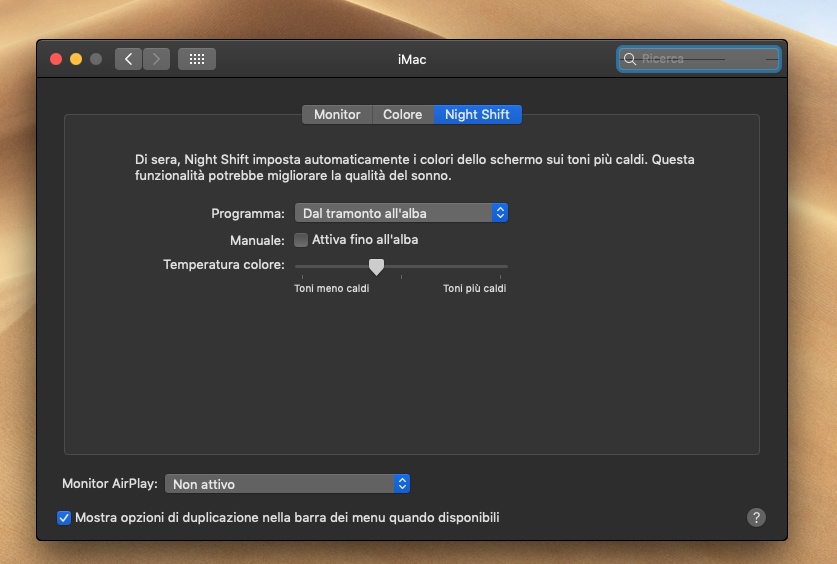Screen dimensions: 837x564
Task: Minimize the window with yellow button
Action: tap(76, 59)
